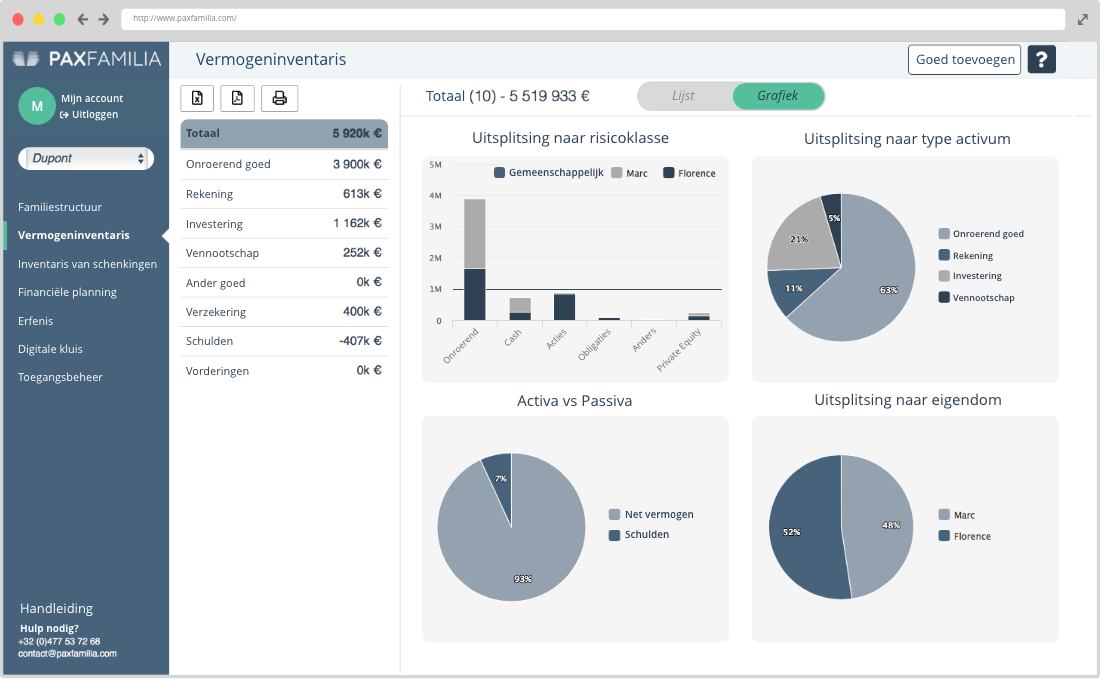Open help with question mark icon
The height and width of the screenshot is (679, 1100).
coord(1041,60)
